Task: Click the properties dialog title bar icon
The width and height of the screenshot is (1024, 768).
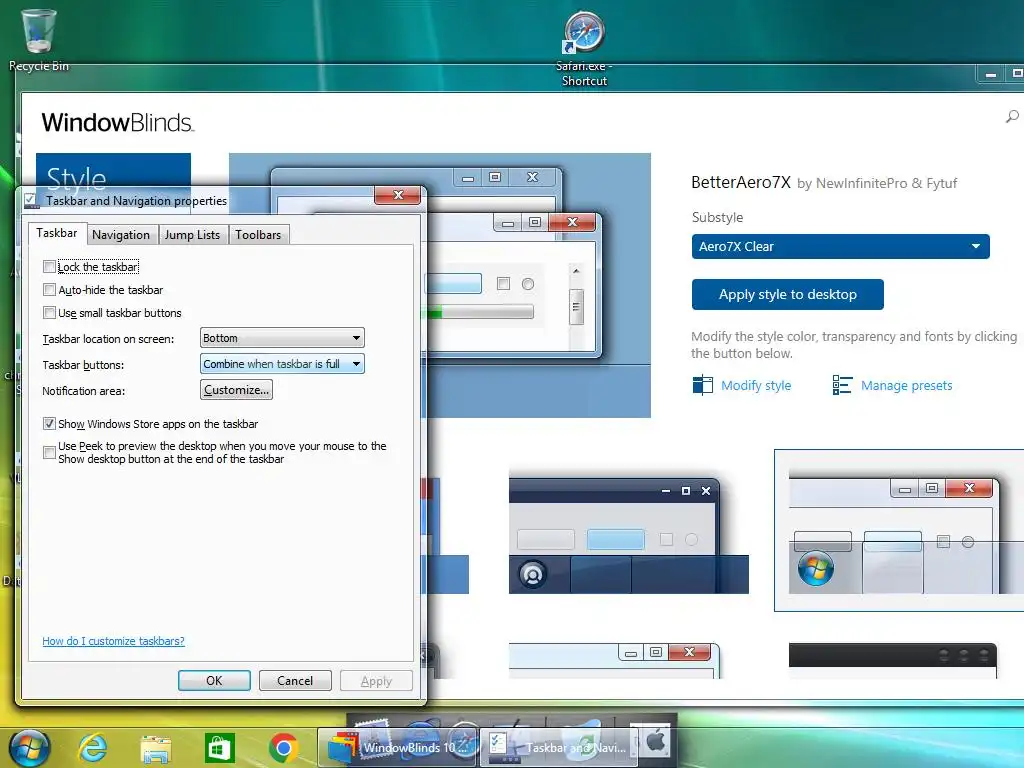Action: tap(30, 200)
